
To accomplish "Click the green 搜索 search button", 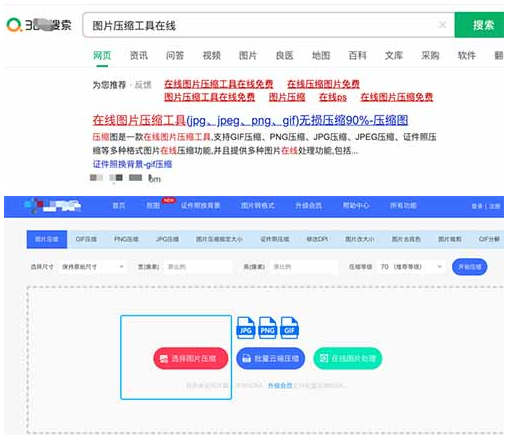I will coord(479,25).
